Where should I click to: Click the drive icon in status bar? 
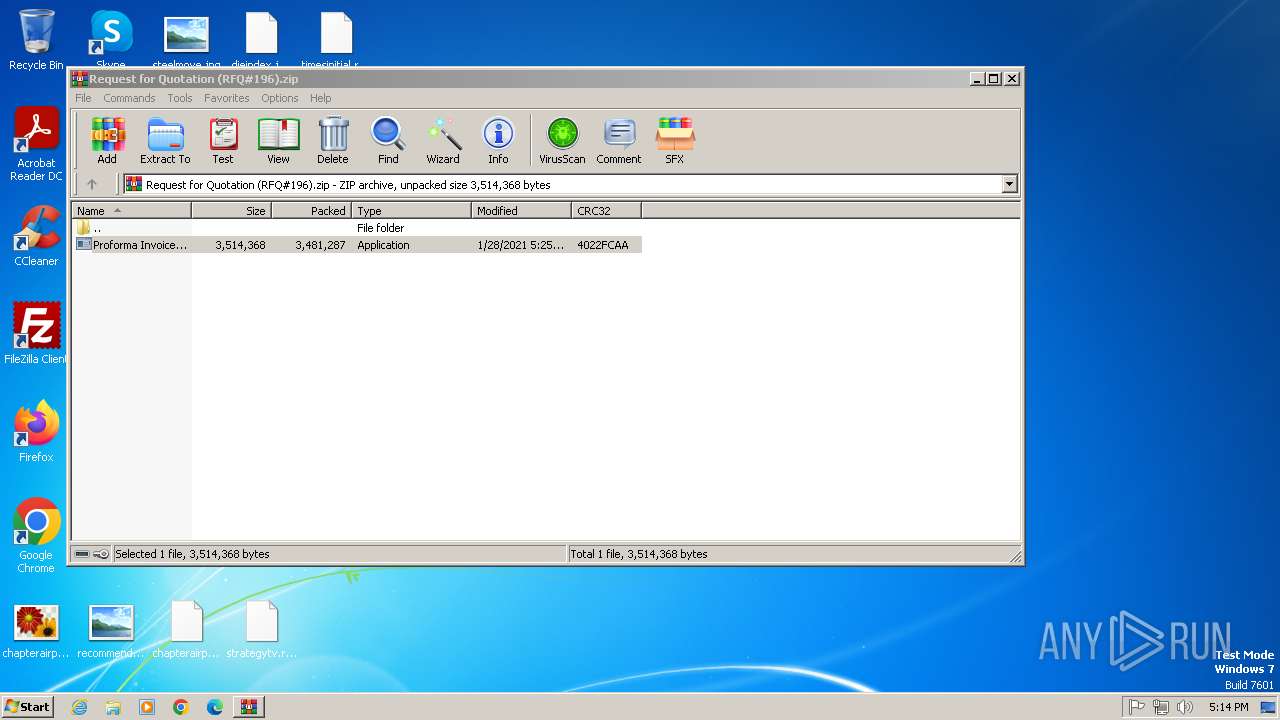pyautogui.click(x=82, y=554)
